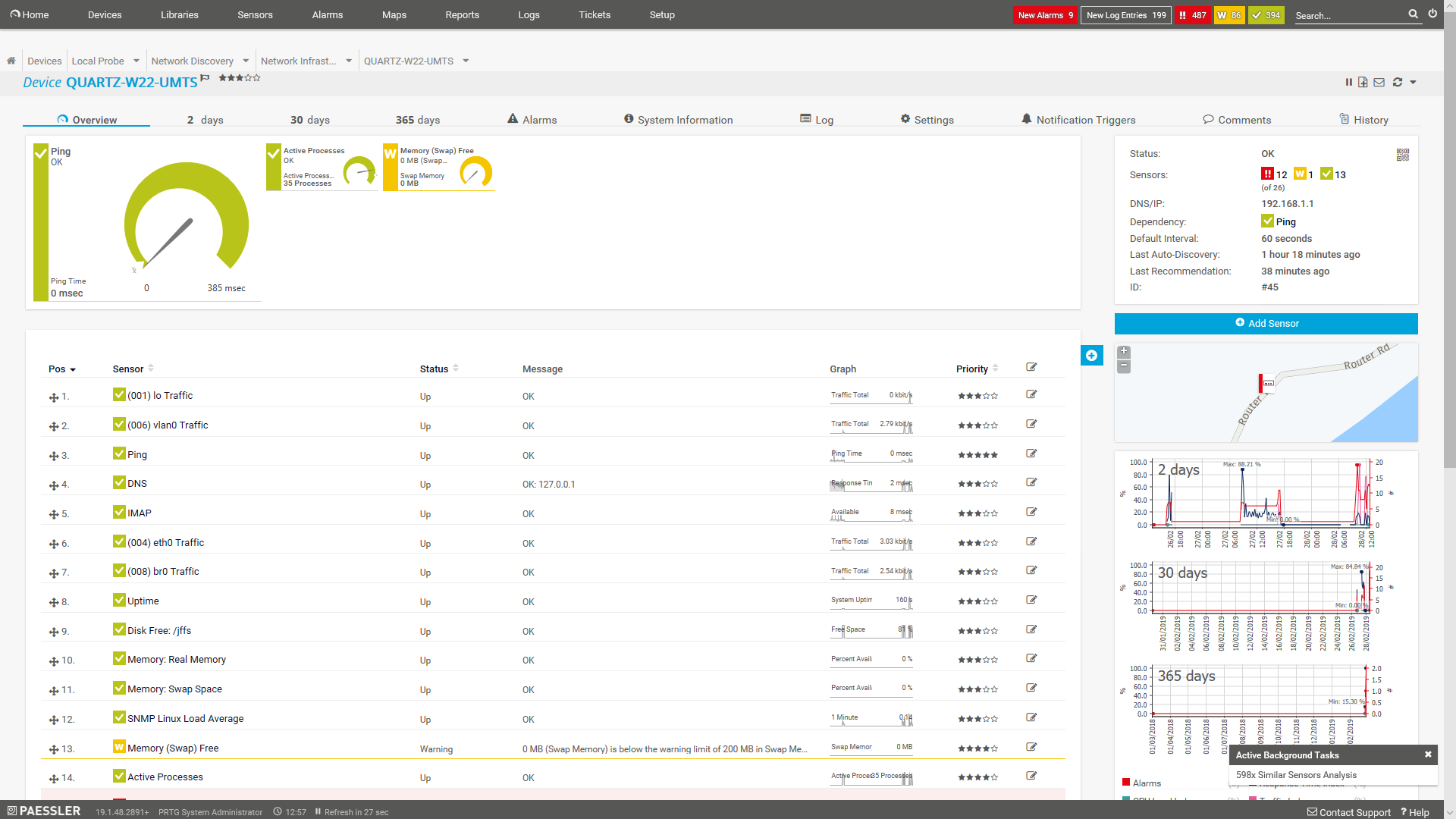Switch to the Notification Triggers tab
The width and height of the screenshot is (1456, 819).
(1078, 120)
